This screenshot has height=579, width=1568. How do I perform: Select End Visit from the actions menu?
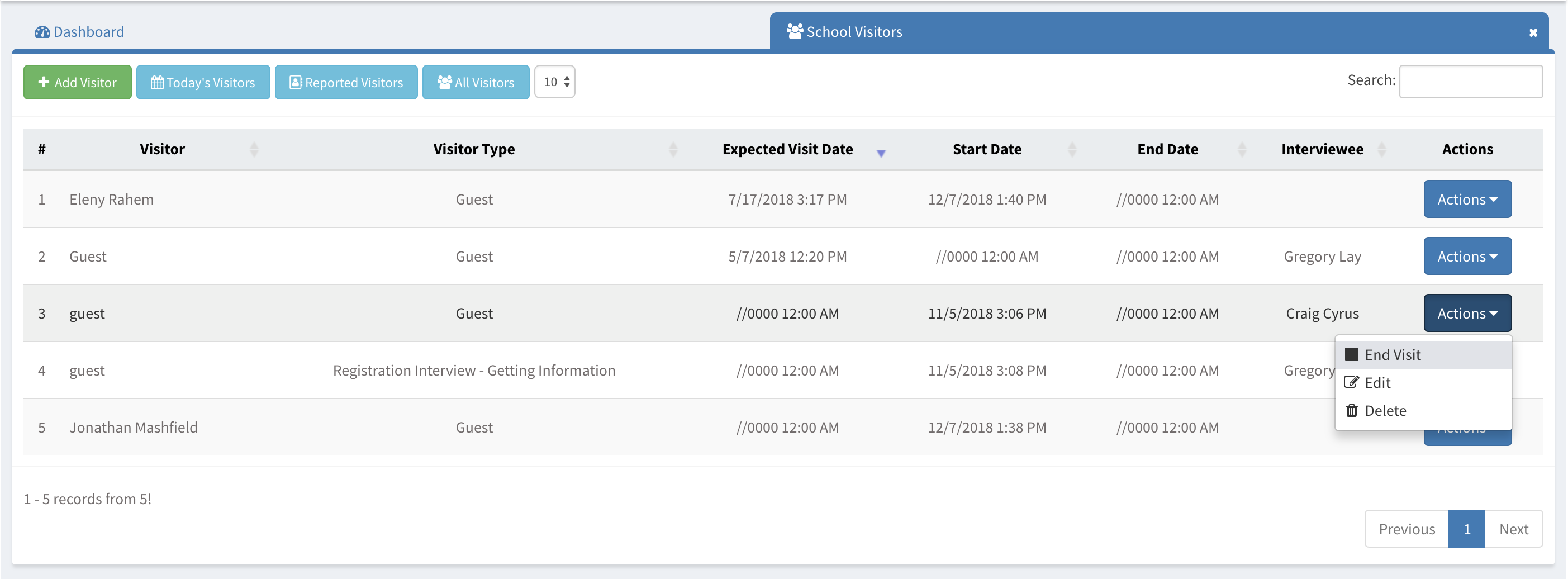(1392, 354)
